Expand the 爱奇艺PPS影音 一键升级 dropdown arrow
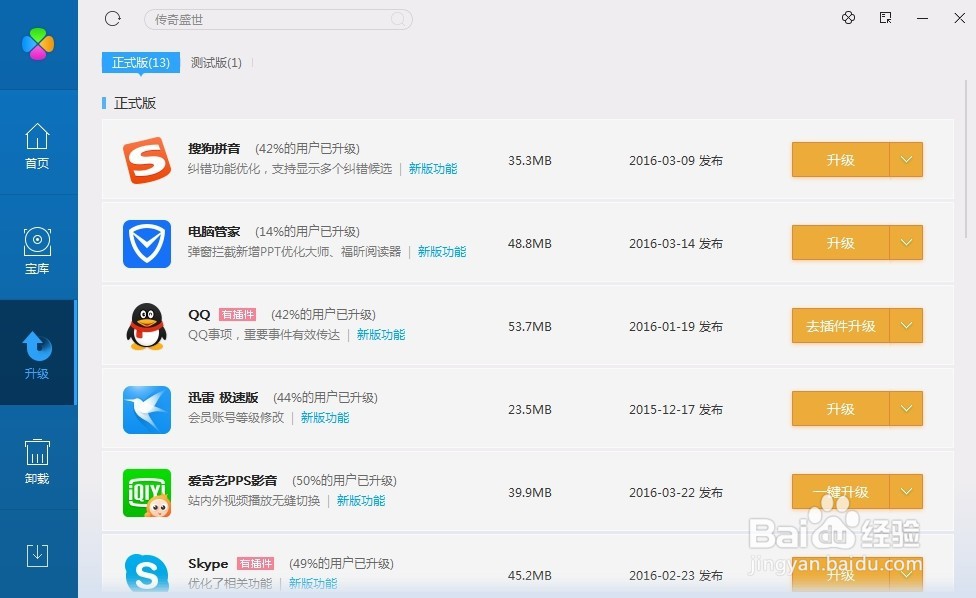 pyautogui.click(x=906, y=492)
